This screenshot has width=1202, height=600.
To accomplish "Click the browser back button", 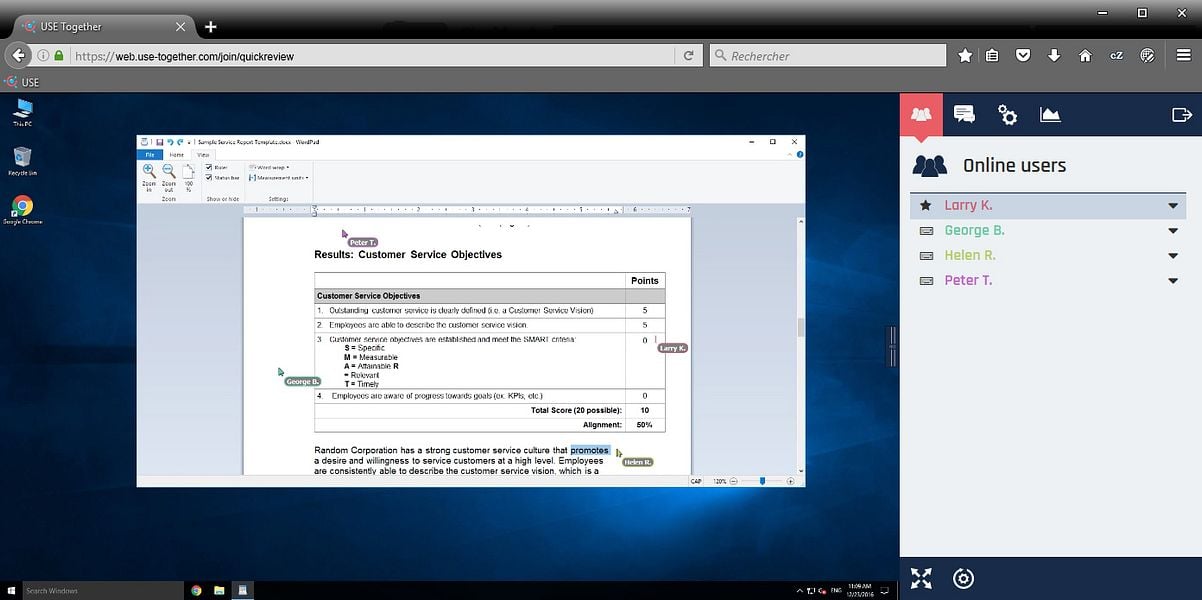I will tap(18, 56).
